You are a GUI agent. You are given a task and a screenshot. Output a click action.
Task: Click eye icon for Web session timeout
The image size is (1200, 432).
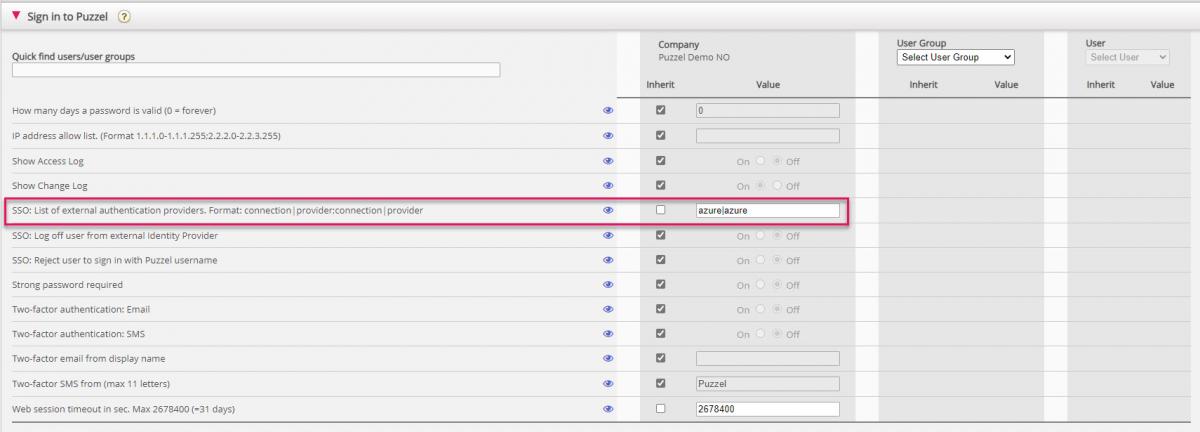tap(608, 409)
